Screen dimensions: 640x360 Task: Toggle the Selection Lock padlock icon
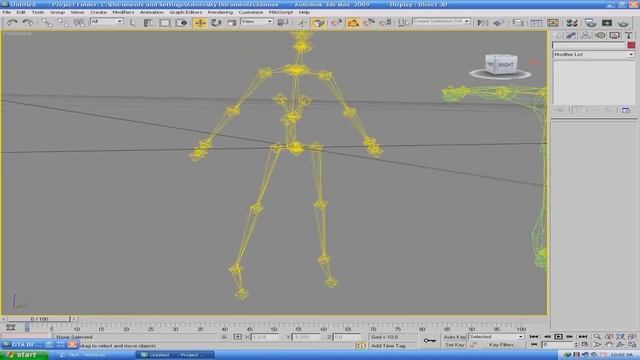[224, 337]
